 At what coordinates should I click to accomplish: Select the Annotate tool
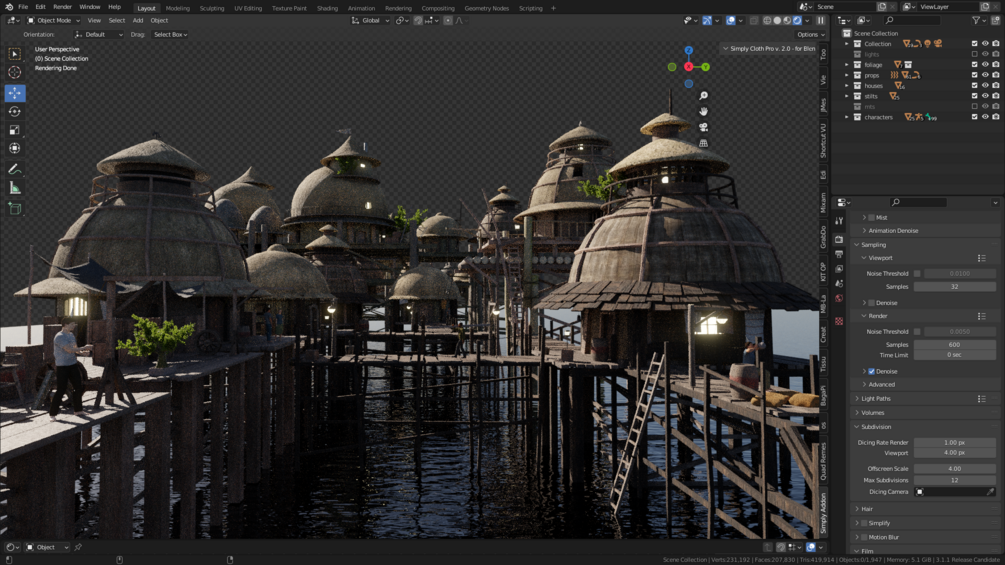click(x=15, y=169)
